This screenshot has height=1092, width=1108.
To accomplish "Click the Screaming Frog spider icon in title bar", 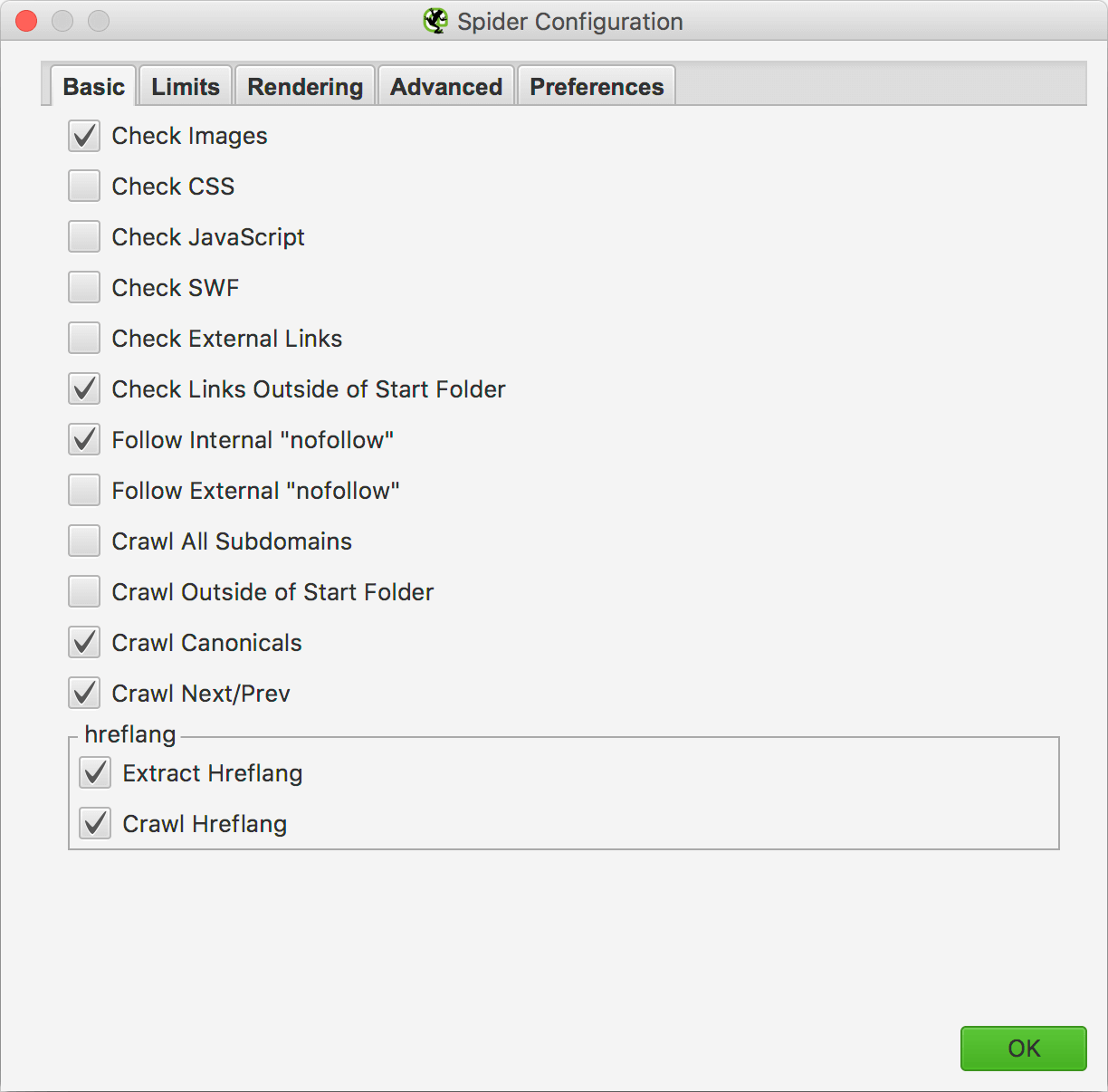I will (435, 21).
